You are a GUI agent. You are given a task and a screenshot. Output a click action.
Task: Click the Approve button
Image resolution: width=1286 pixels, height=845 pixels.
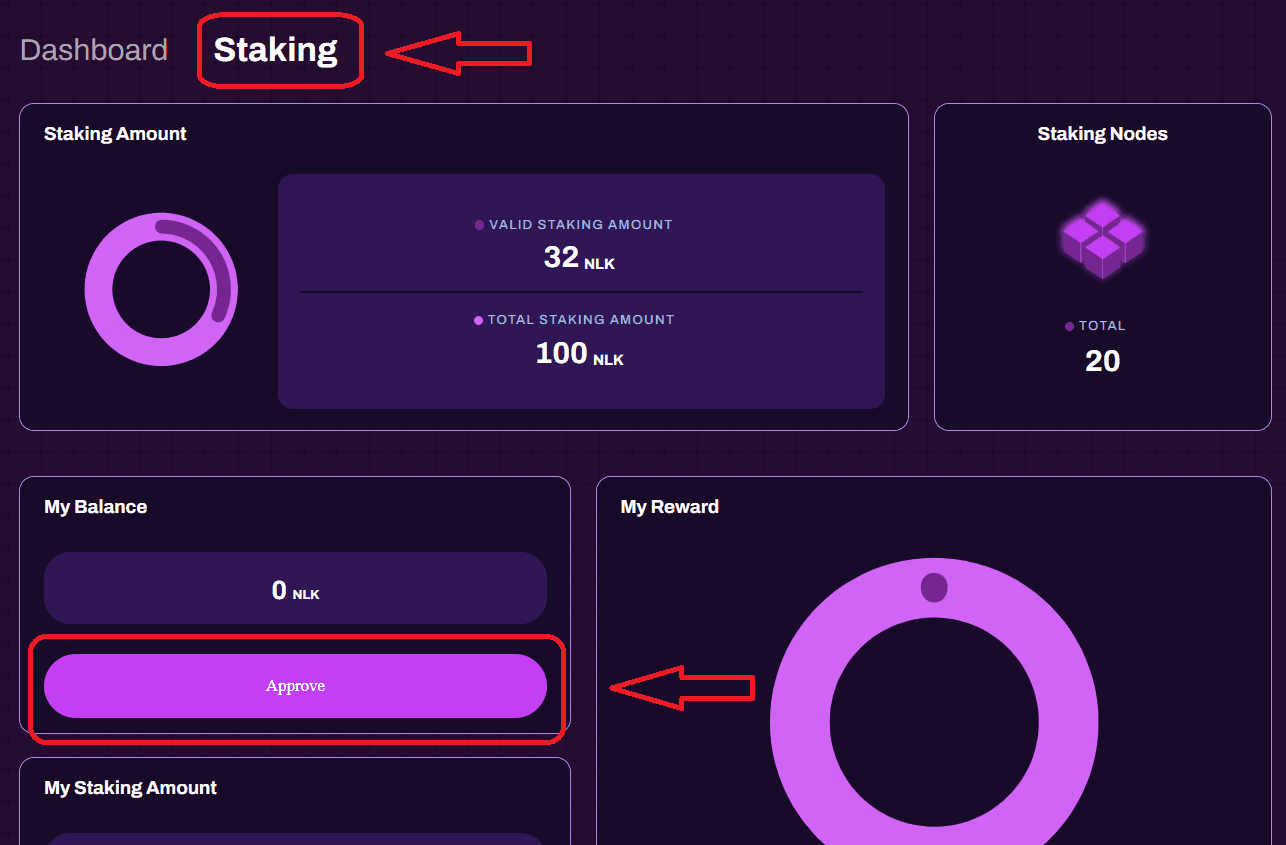pos(295,686)
